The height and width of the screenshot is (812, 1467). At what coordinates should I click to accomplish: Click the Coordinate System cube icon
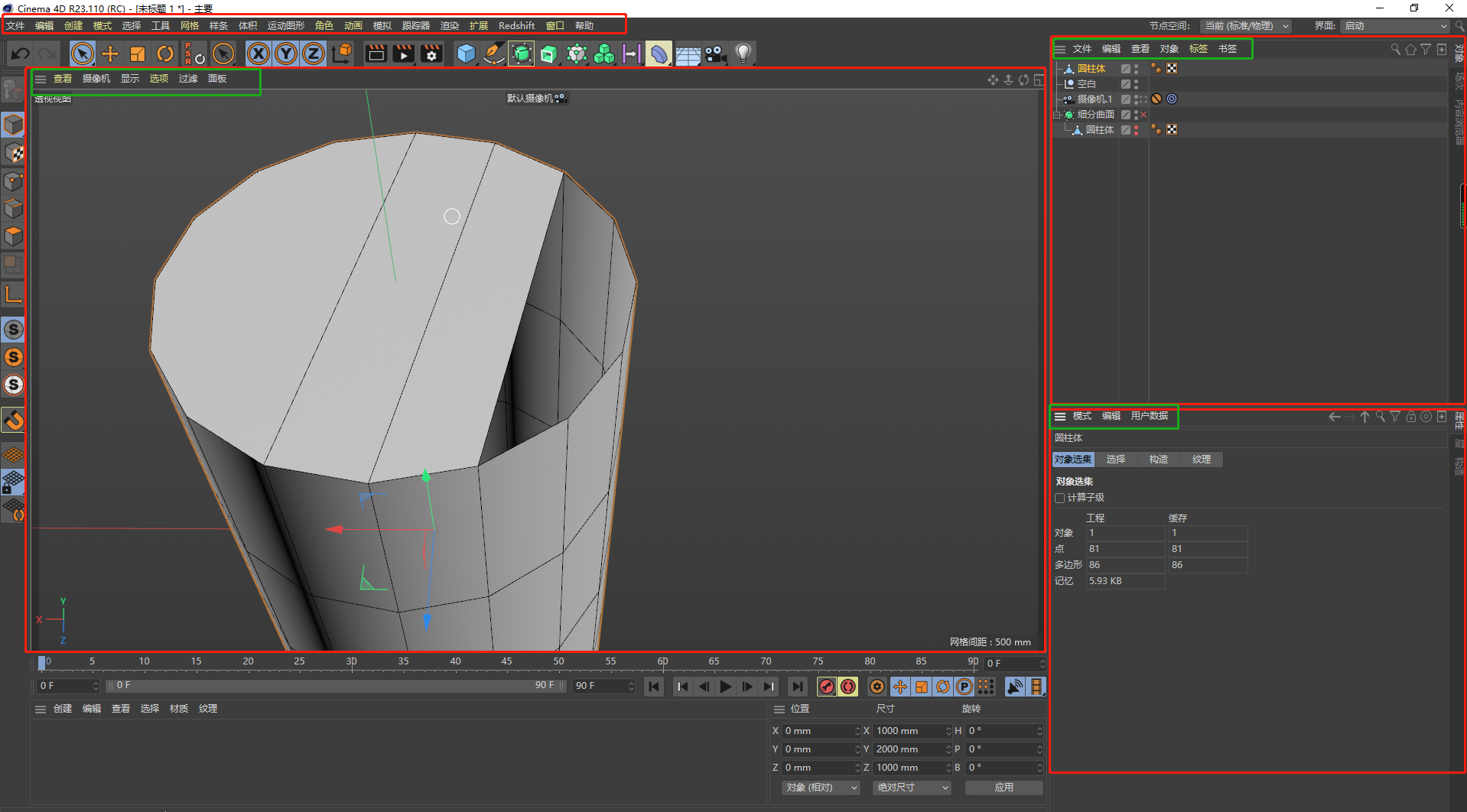tap(342, 54)
